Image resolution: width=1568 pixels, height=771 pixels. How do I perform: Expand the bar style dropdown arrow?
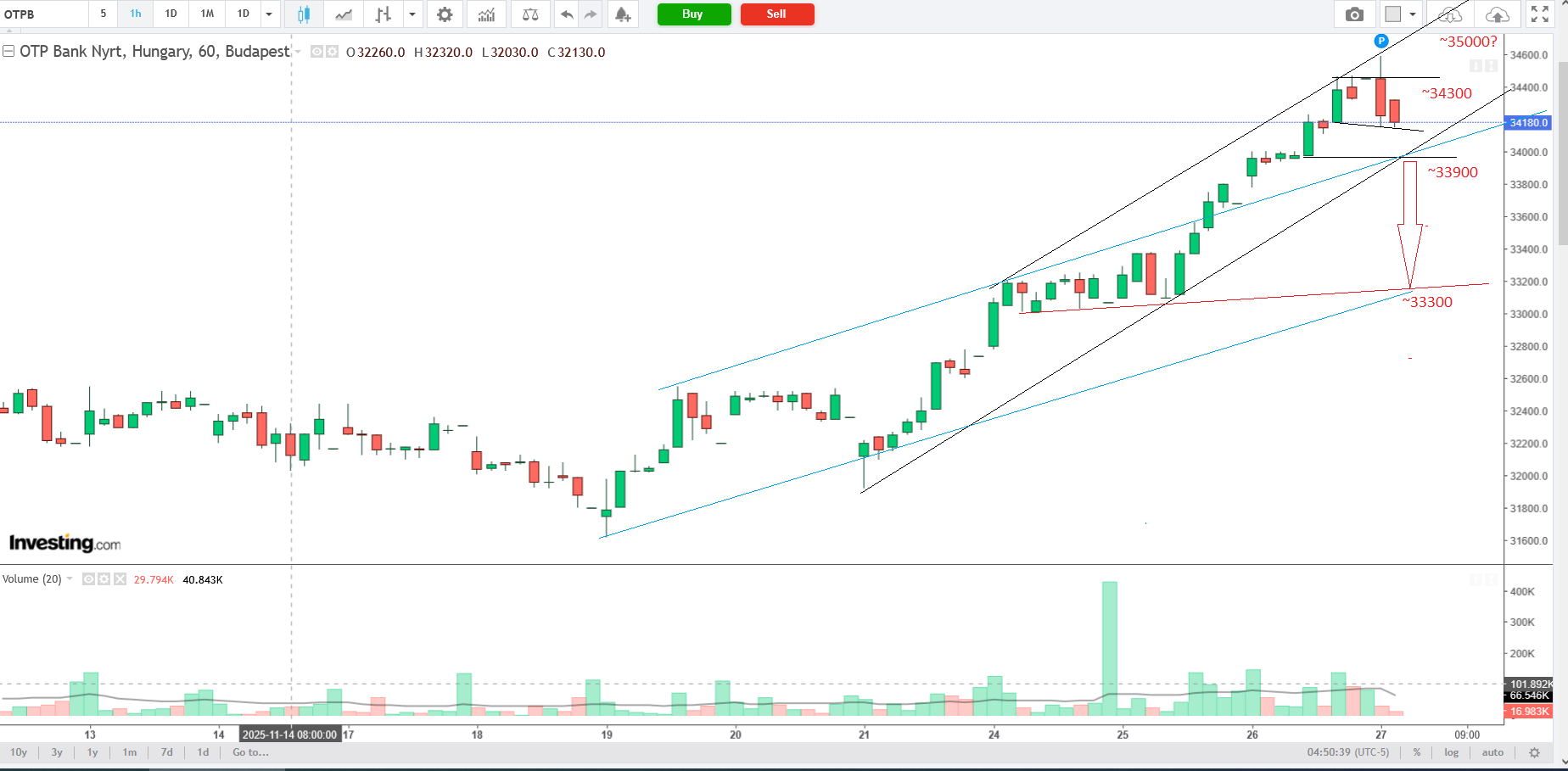coord(412,14)
